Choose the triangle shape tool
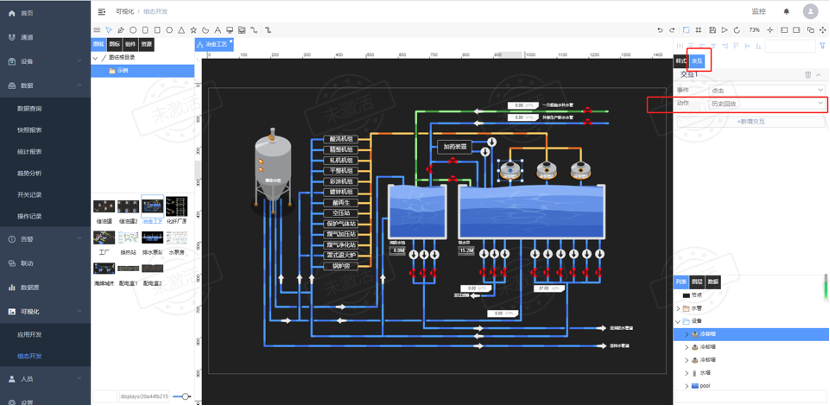This screenshot has height=406, width=830. coord(180,30)
